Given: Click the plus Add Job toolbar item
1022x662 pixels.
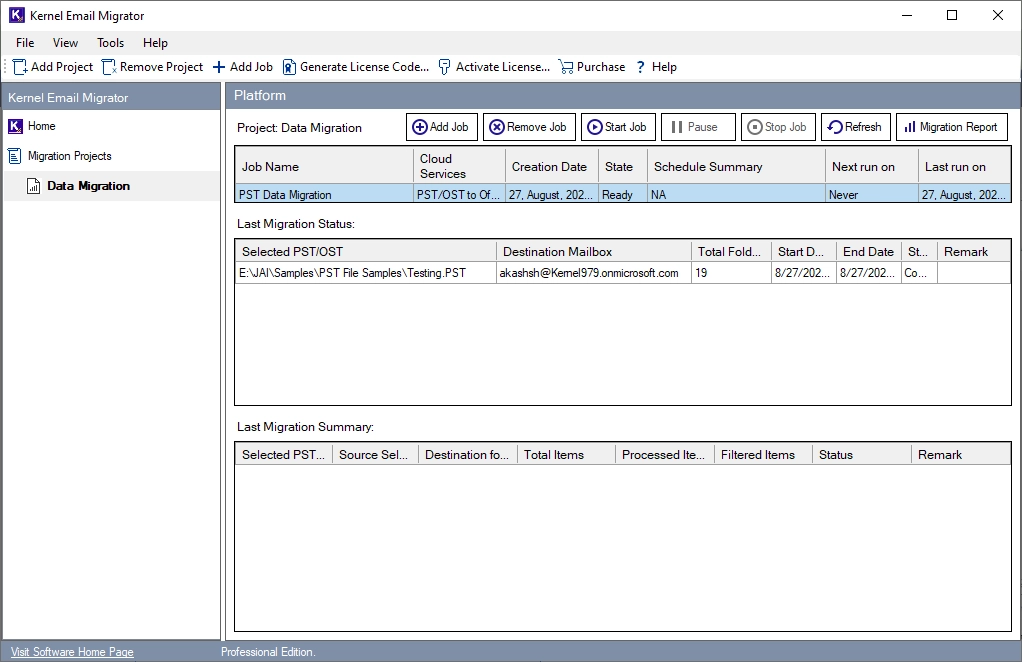Looking at the screenshot, I should [x=242, y=67].
